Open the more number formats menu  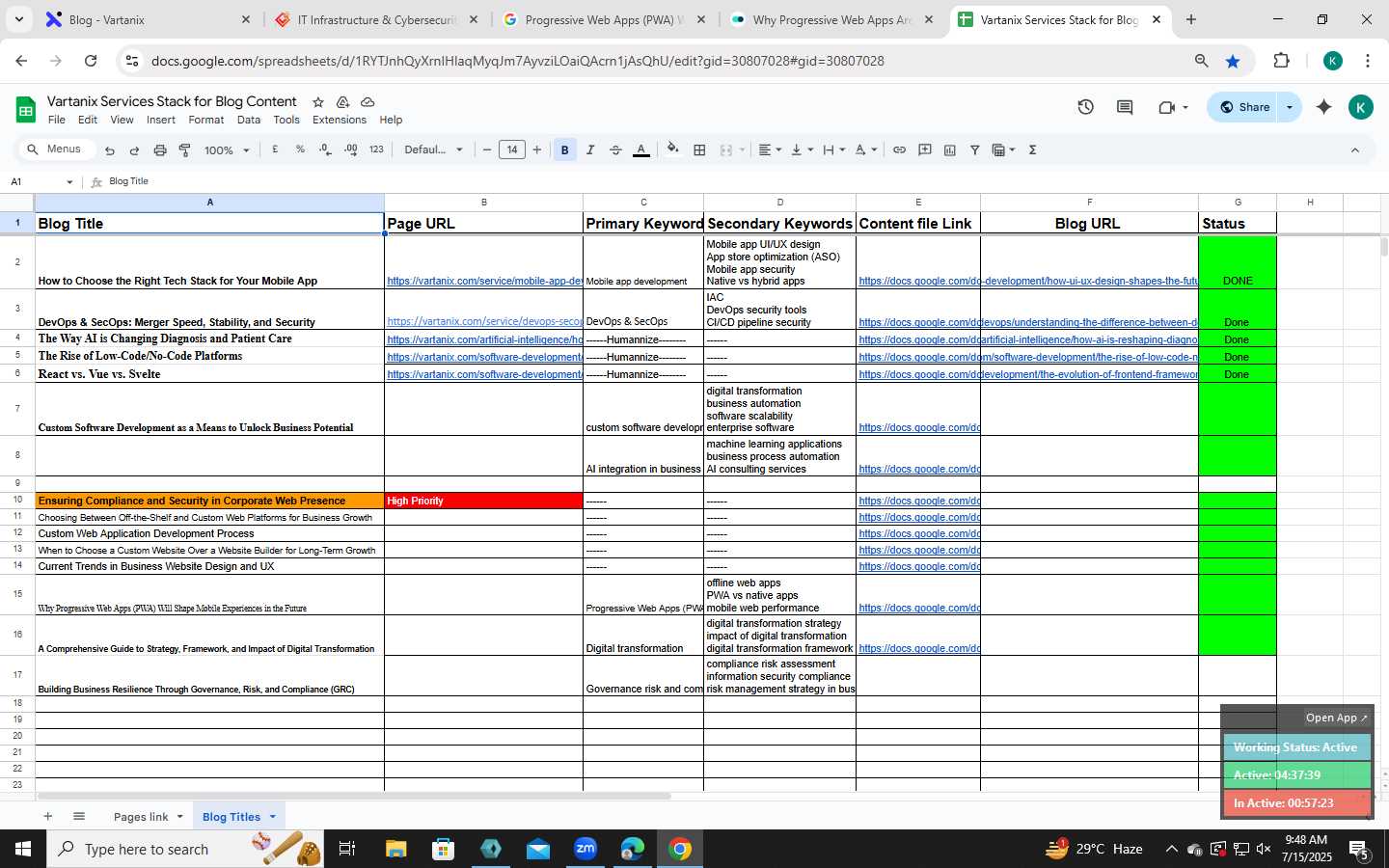[376, 149]
